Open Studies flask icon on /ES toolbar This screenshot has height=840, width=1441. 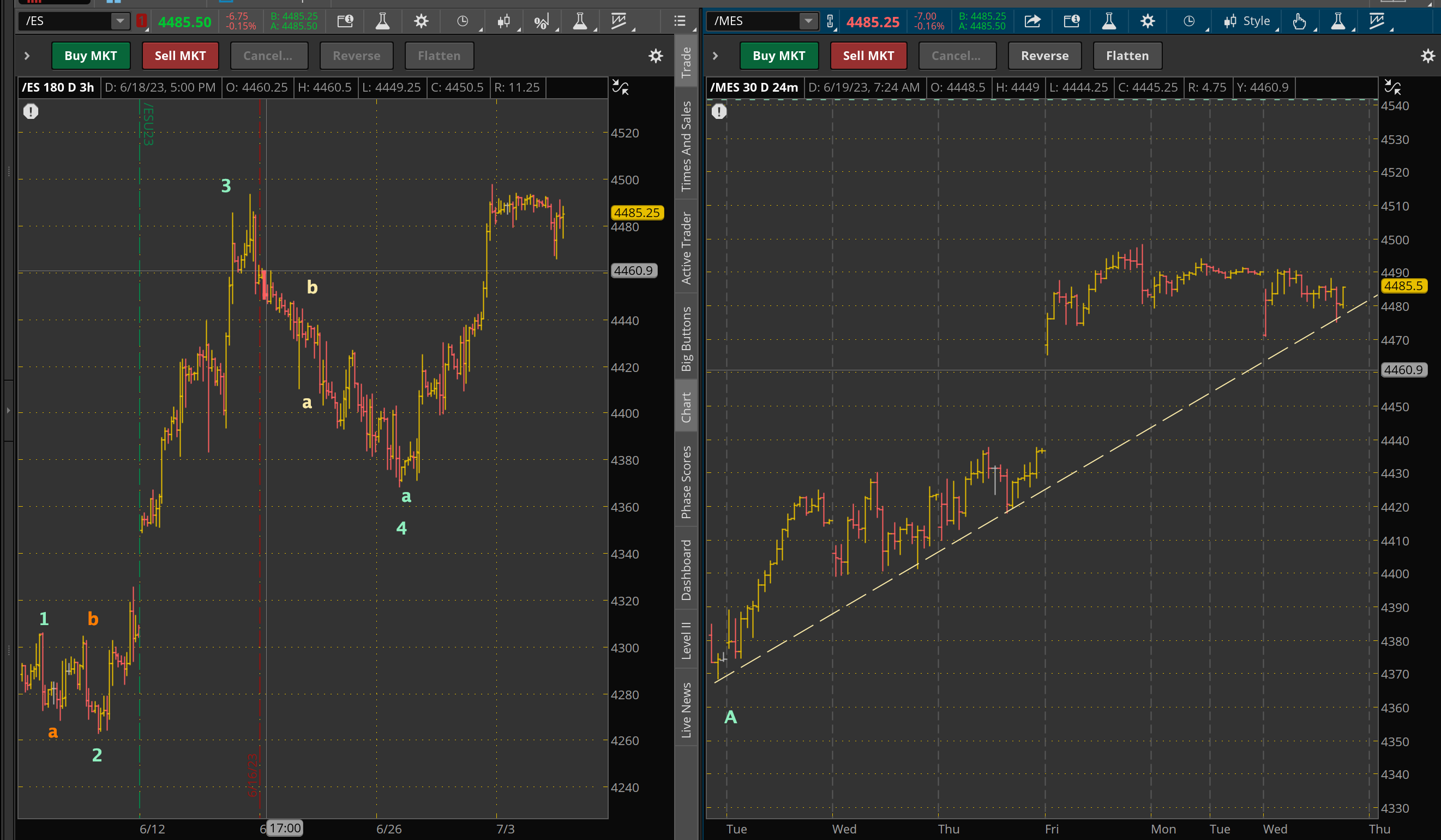382,22
